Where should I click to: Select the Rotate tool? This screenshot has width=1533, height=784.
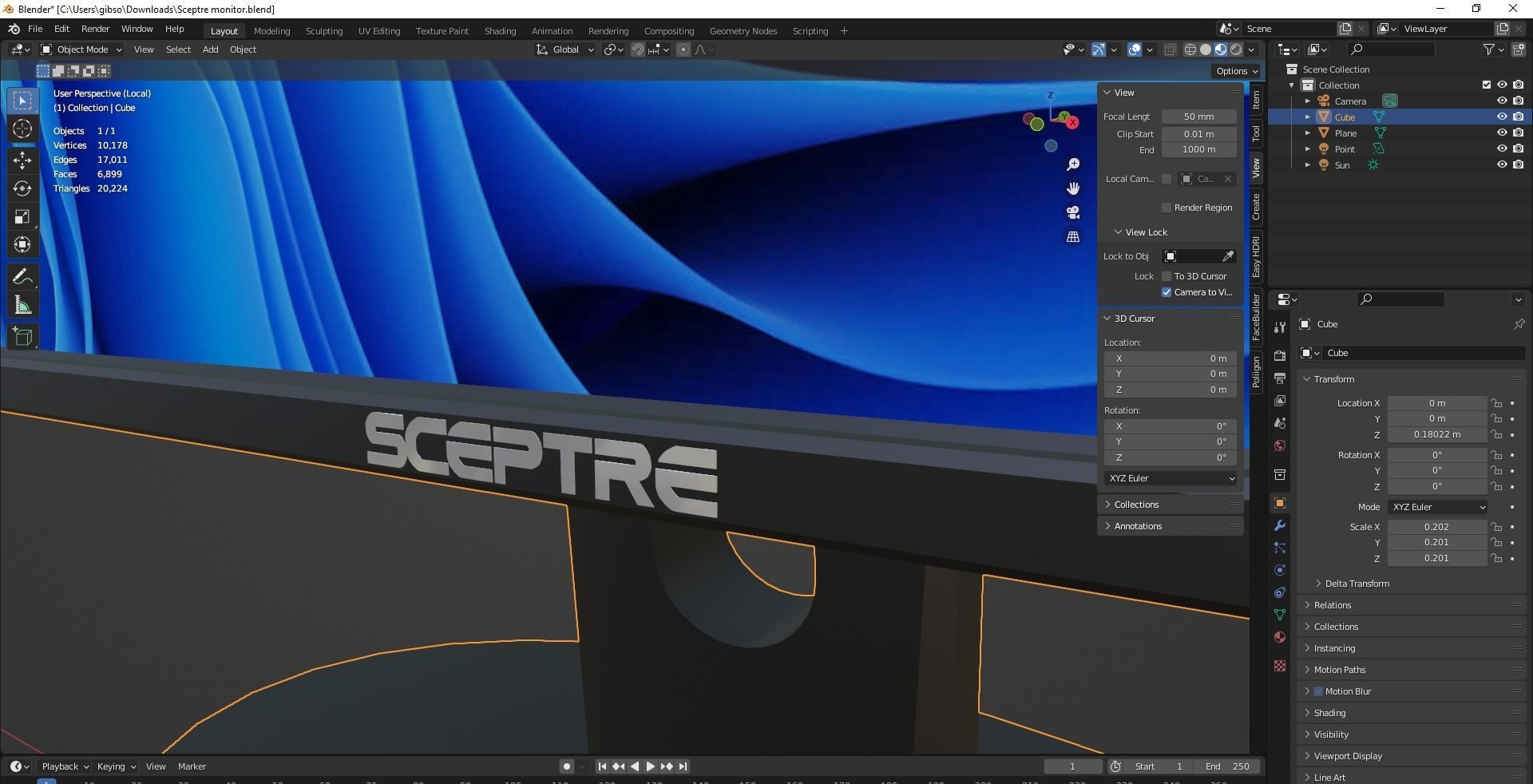22,188
